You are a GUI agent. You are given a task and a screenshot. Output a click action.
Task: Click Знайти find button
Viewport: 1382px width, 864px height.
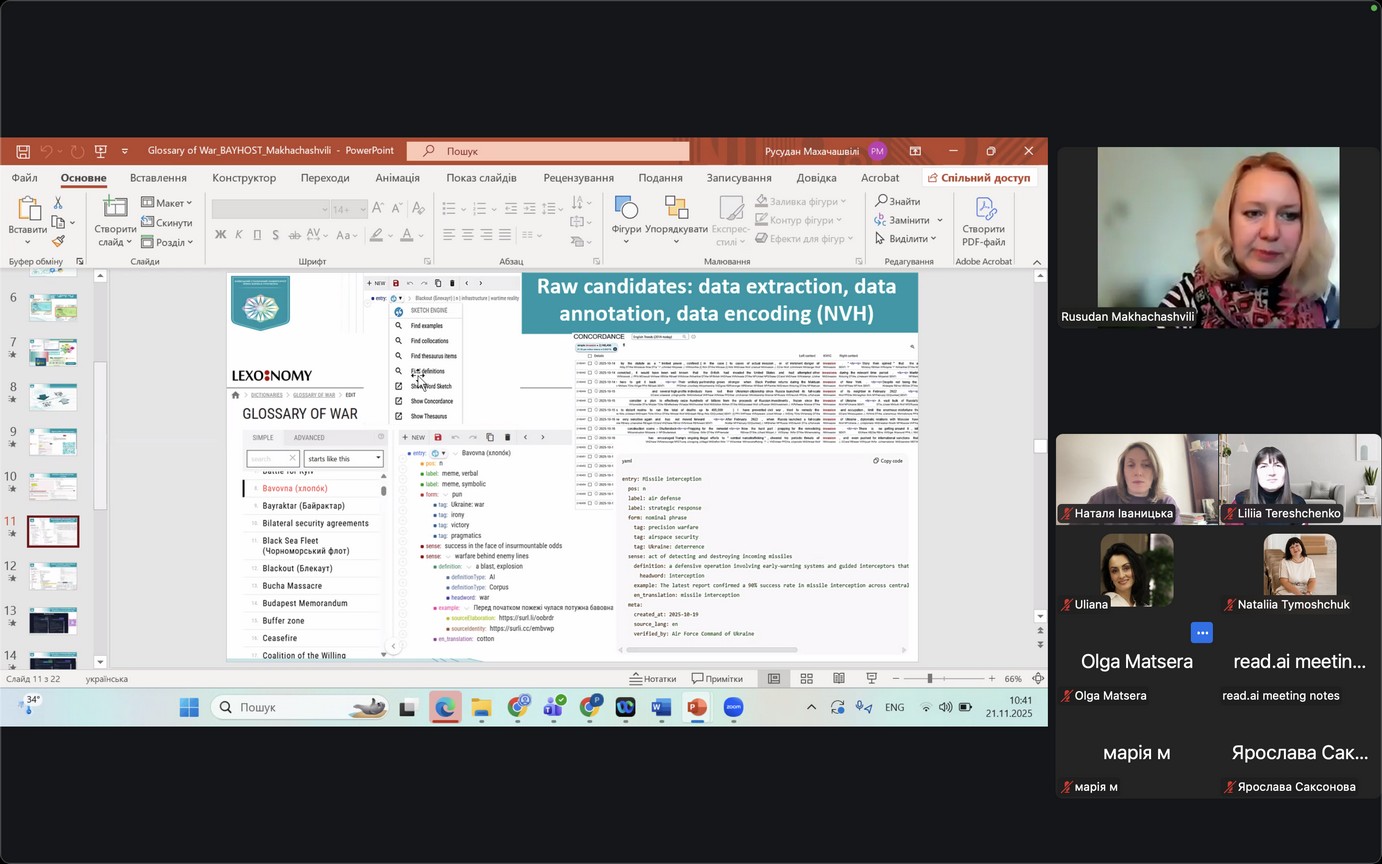coord(898,201)
